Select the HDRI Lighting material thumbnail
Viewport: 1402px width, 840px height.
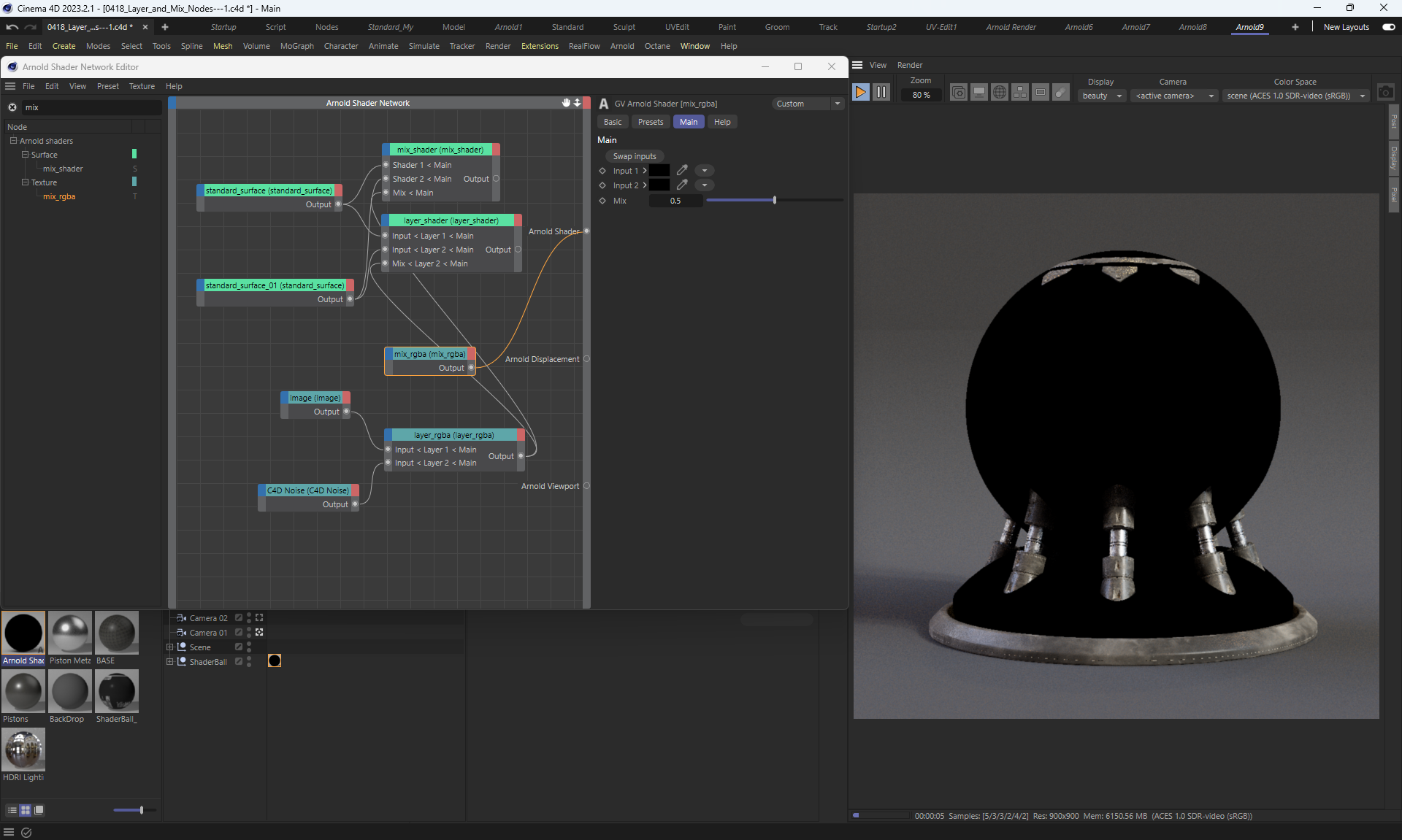coord(23,750)
